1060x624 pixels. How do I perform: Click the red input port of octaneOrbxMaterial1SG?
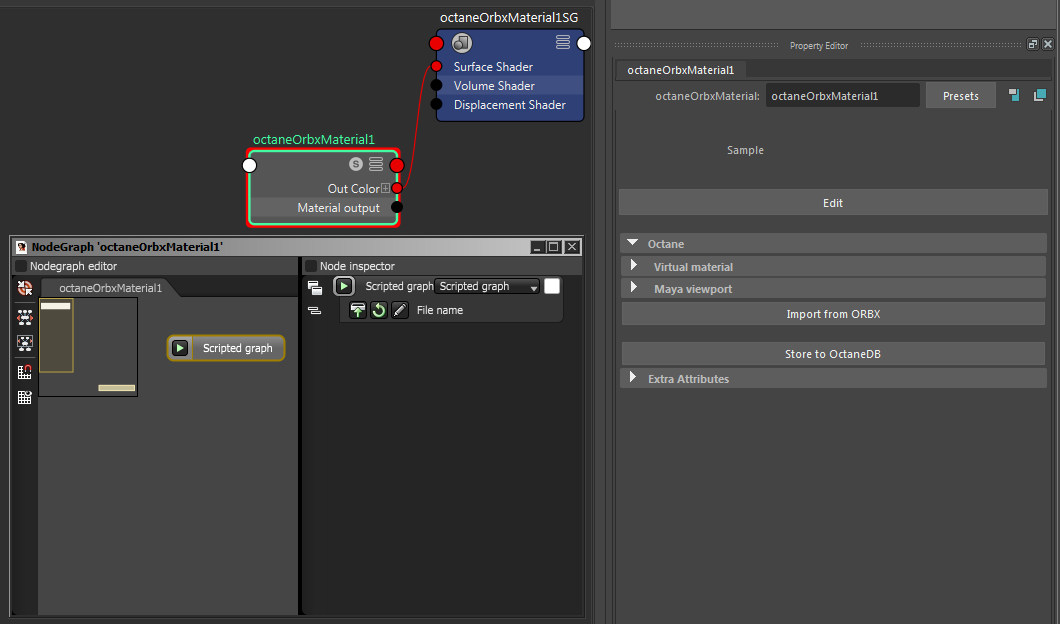pyautogui.click(x=436, y=43)
